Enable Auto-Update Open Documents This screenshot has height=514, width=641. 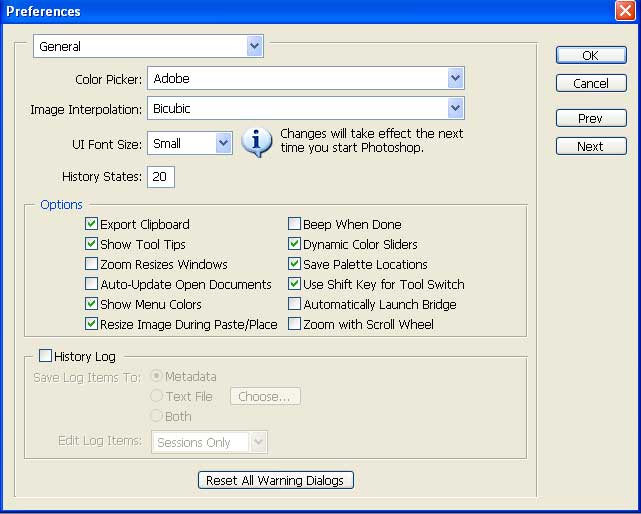(91, 284)
